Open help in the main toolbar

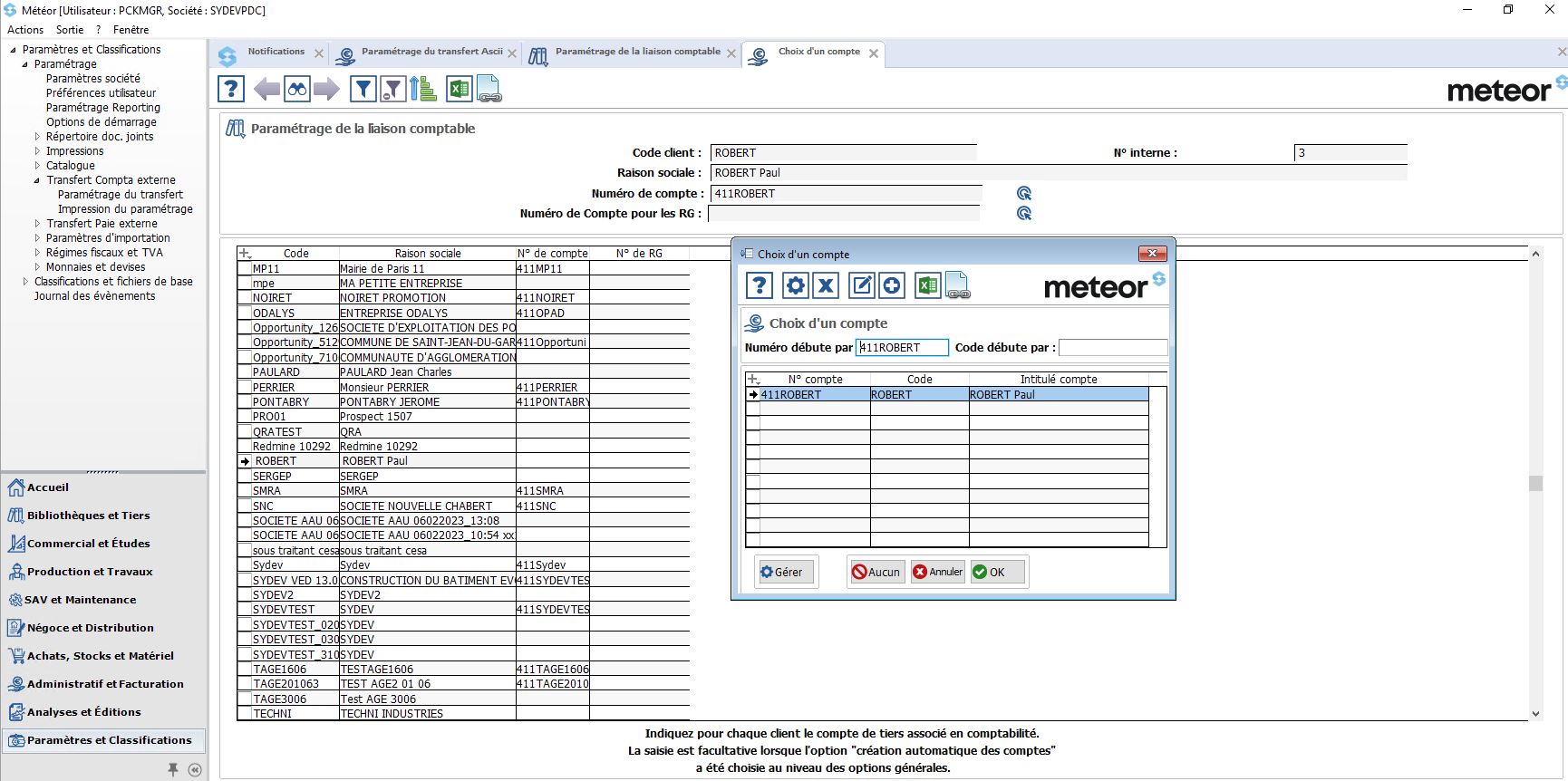[231, 89]
